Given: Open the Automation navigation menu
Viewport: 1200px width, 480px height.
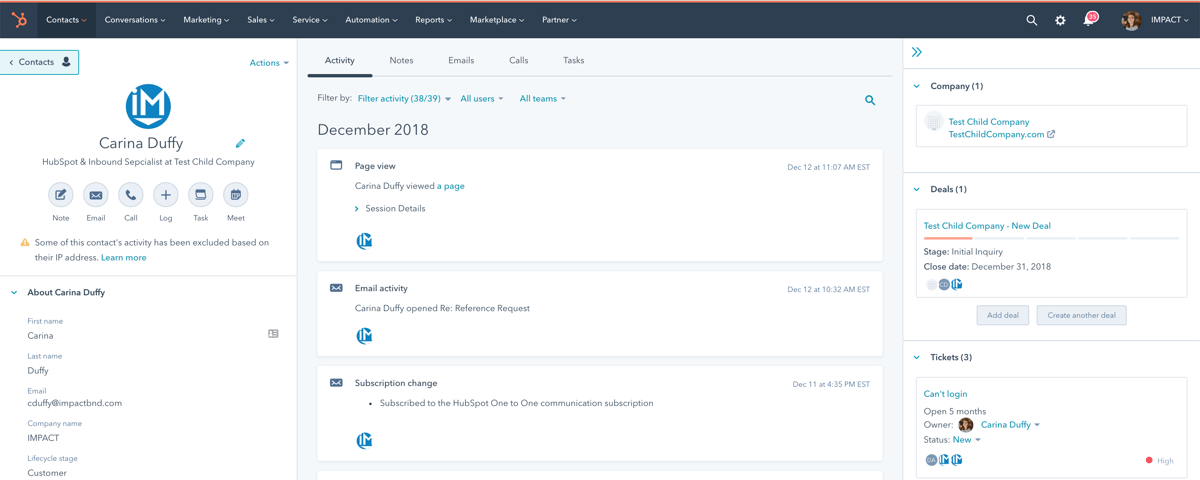Looking at the screenshot, I should pos(371,20).
